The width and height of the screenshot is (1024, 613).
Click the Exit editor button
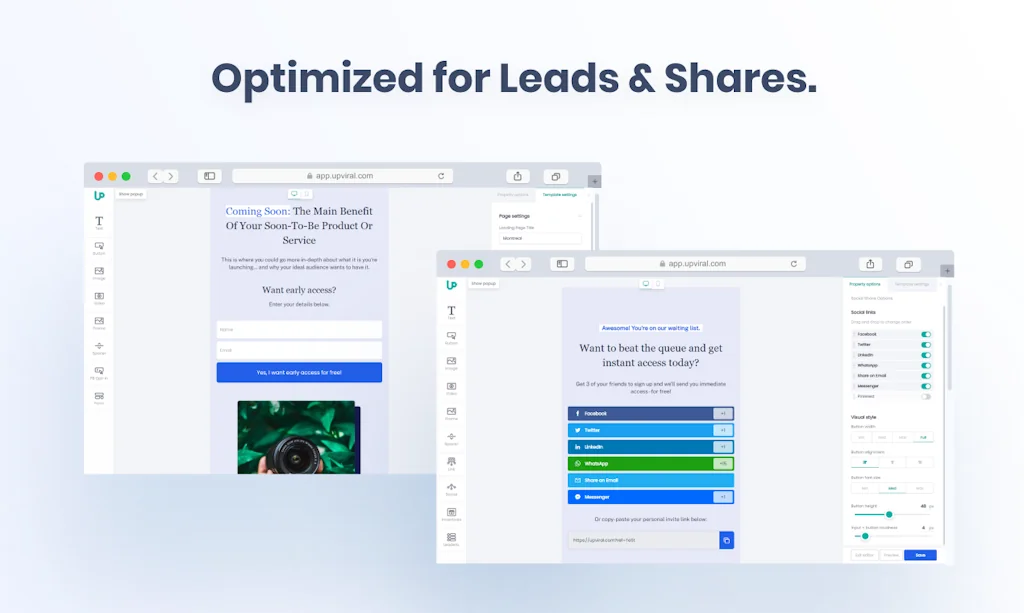tap(864, 555)
